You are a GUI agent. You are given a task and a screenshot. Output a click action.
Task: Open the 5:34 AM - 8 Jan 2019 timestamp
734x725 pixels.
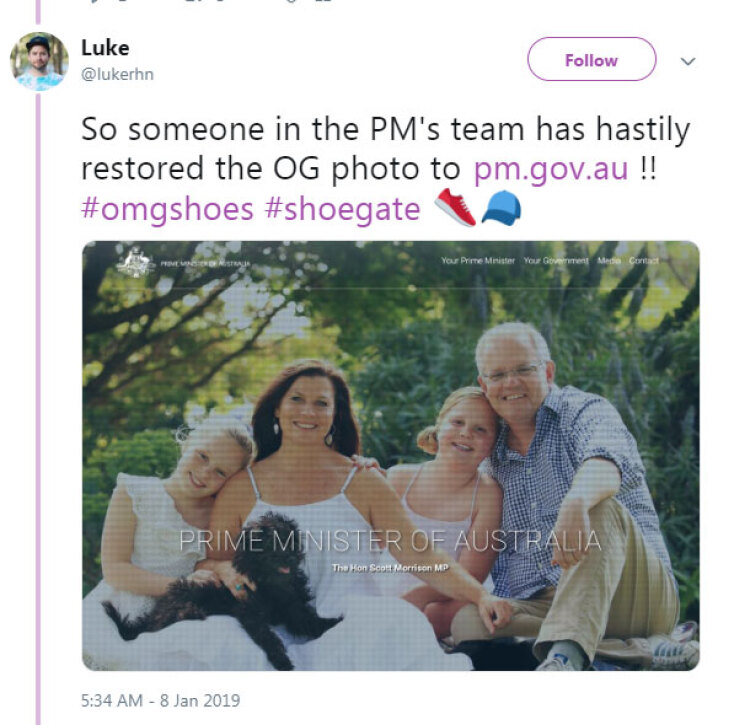(x=161, y=700)
